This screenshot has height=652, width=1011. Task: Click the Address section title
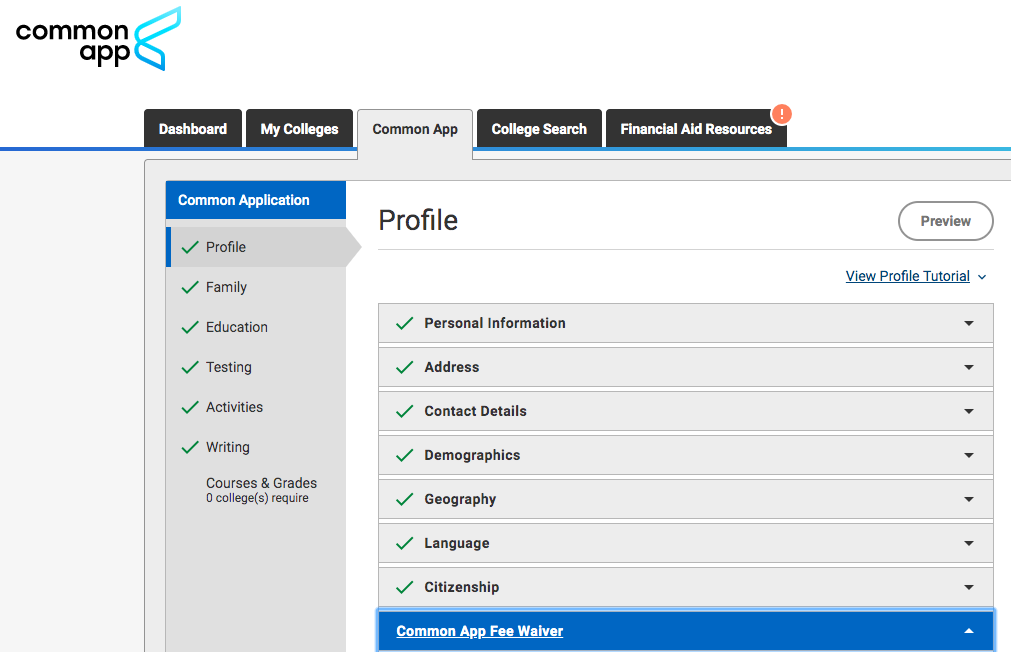[x=451, y=367]
